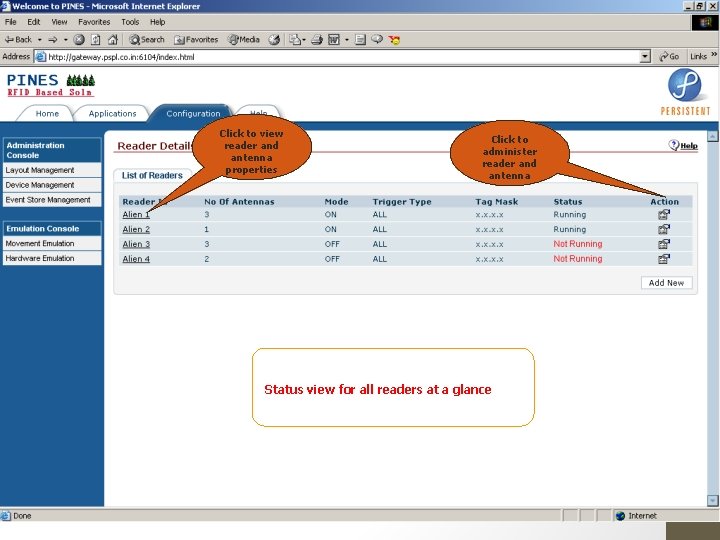Click the Go button
This screenshot has height=540, width=720.
click(x=669, y=56)
